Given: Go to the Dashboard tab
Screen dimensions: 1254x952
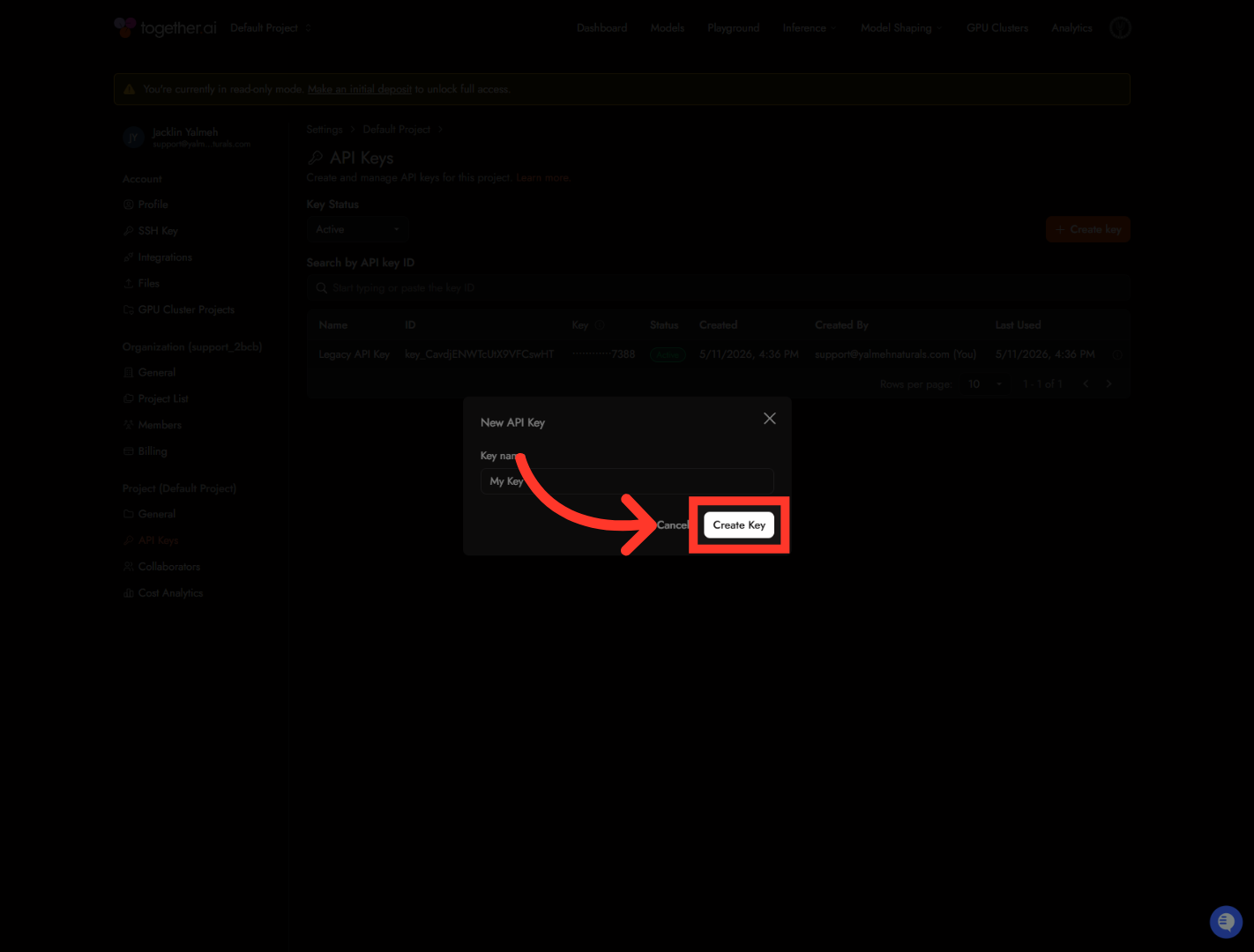Looking at the screenshot, I should 601,28.
